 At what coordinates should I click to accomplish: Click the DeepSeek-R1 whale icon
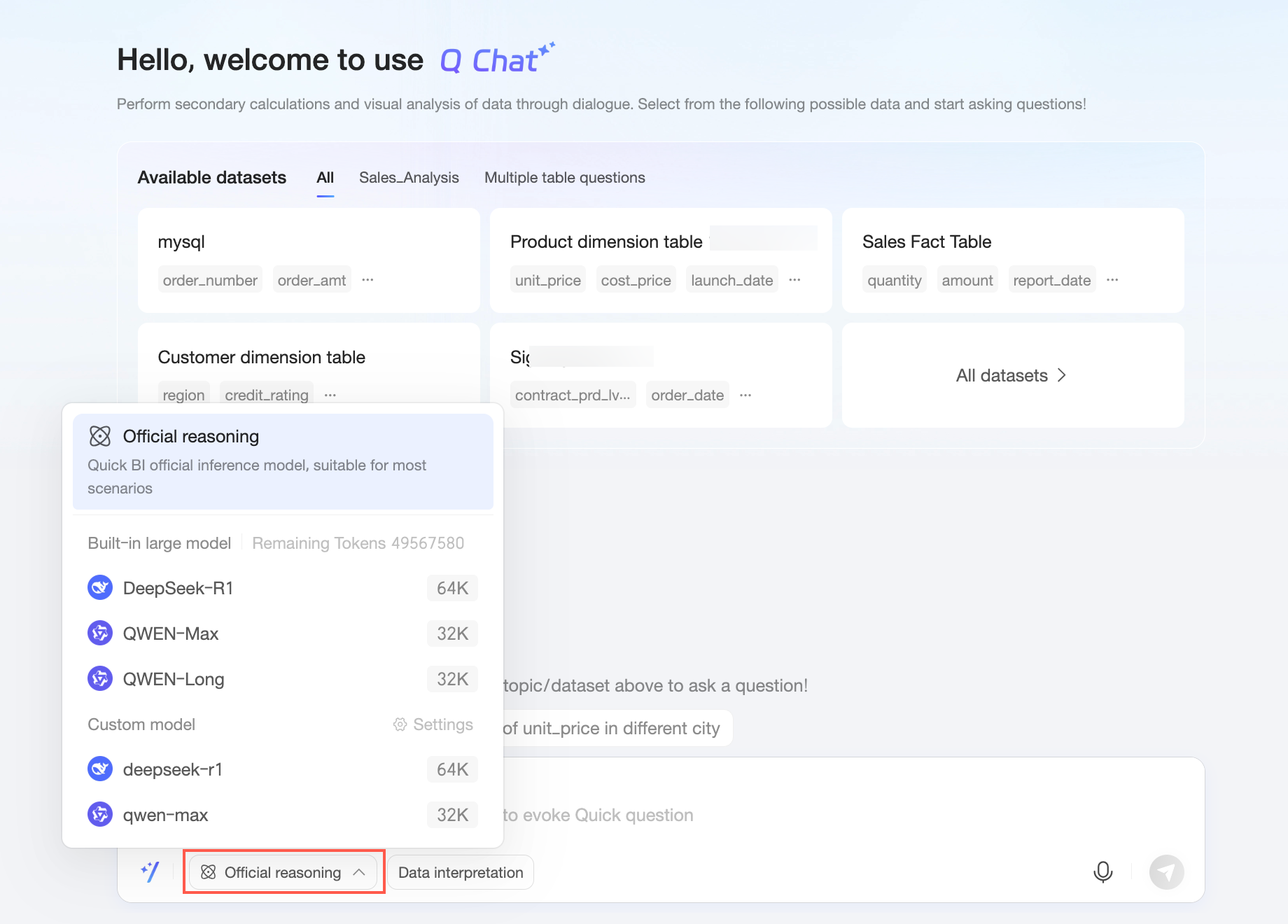click(x=100, y=588)
